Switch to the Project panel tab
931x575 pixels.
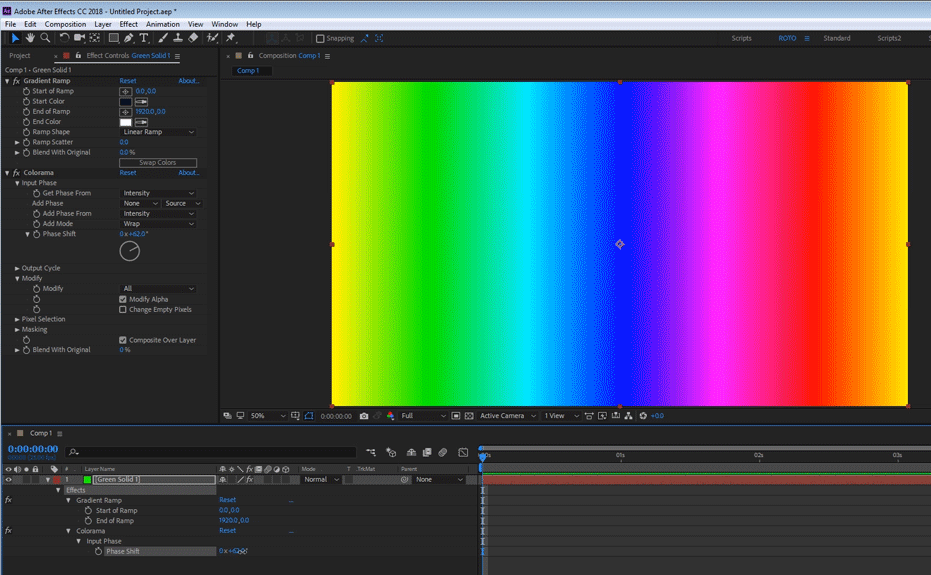point(20,56)
